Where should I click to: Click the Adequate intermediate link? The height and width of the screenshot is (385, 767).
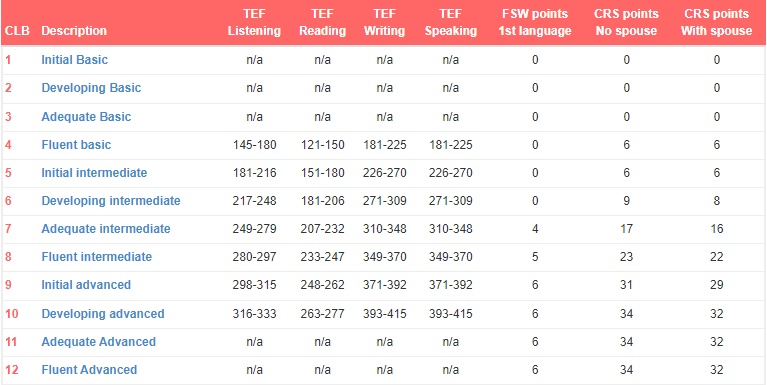[x=106, y=228]
